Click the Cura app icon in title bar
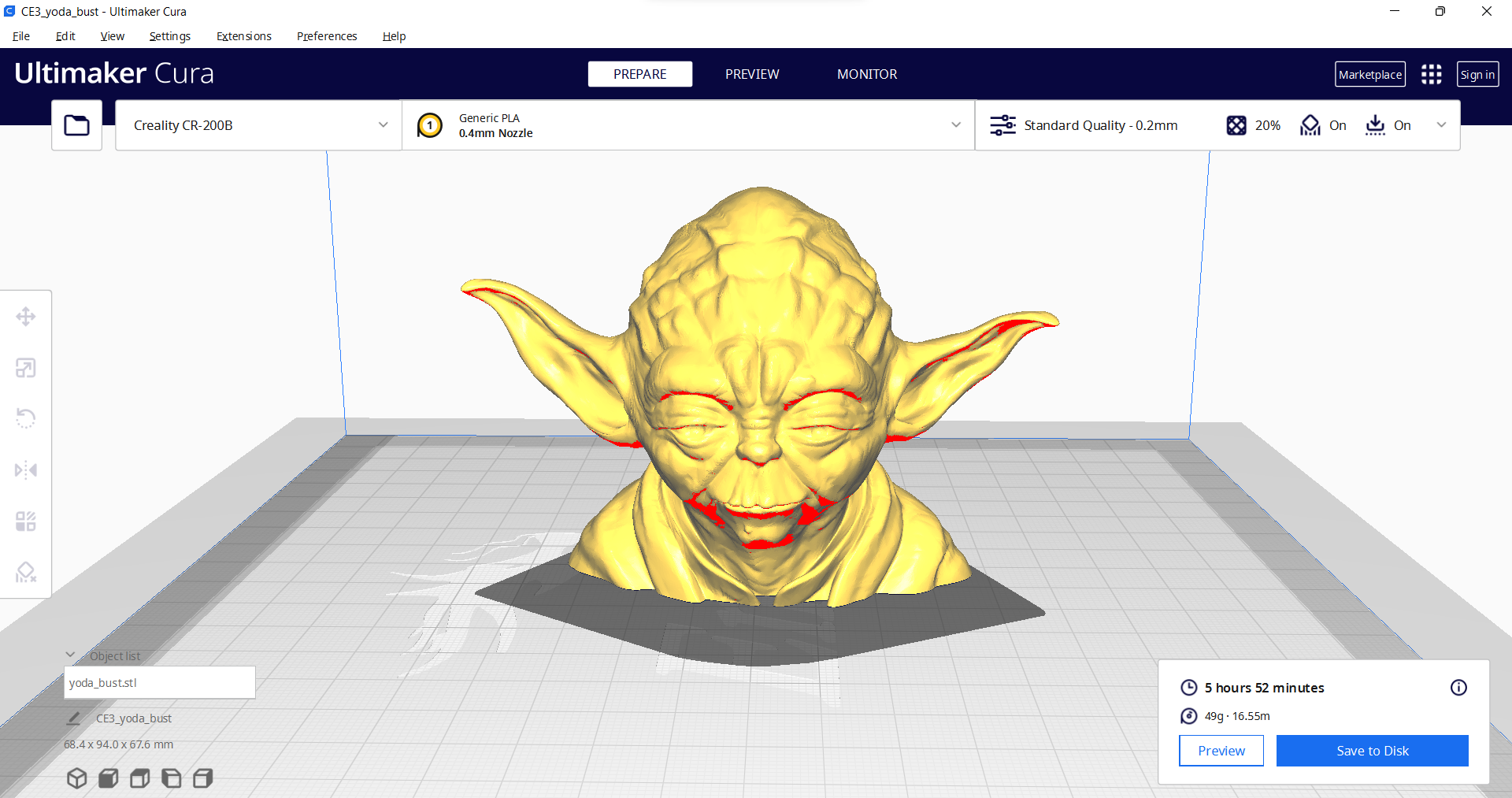Screen dimensions: 1512x798 coord(9,11)
